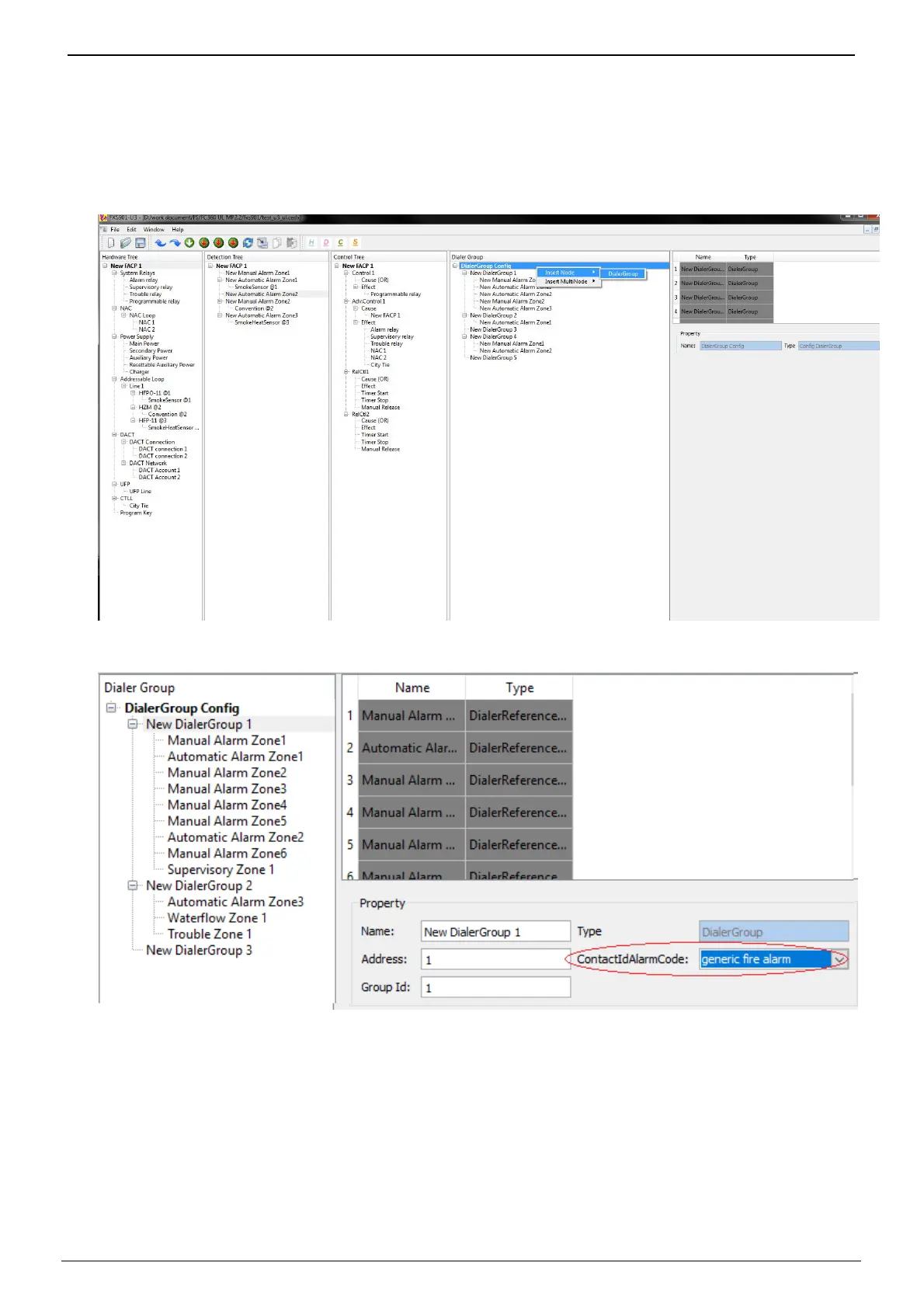924x1308 pixels.
Task: Collapse DialerGroup Config in lower panel
Action: (111, 708)
